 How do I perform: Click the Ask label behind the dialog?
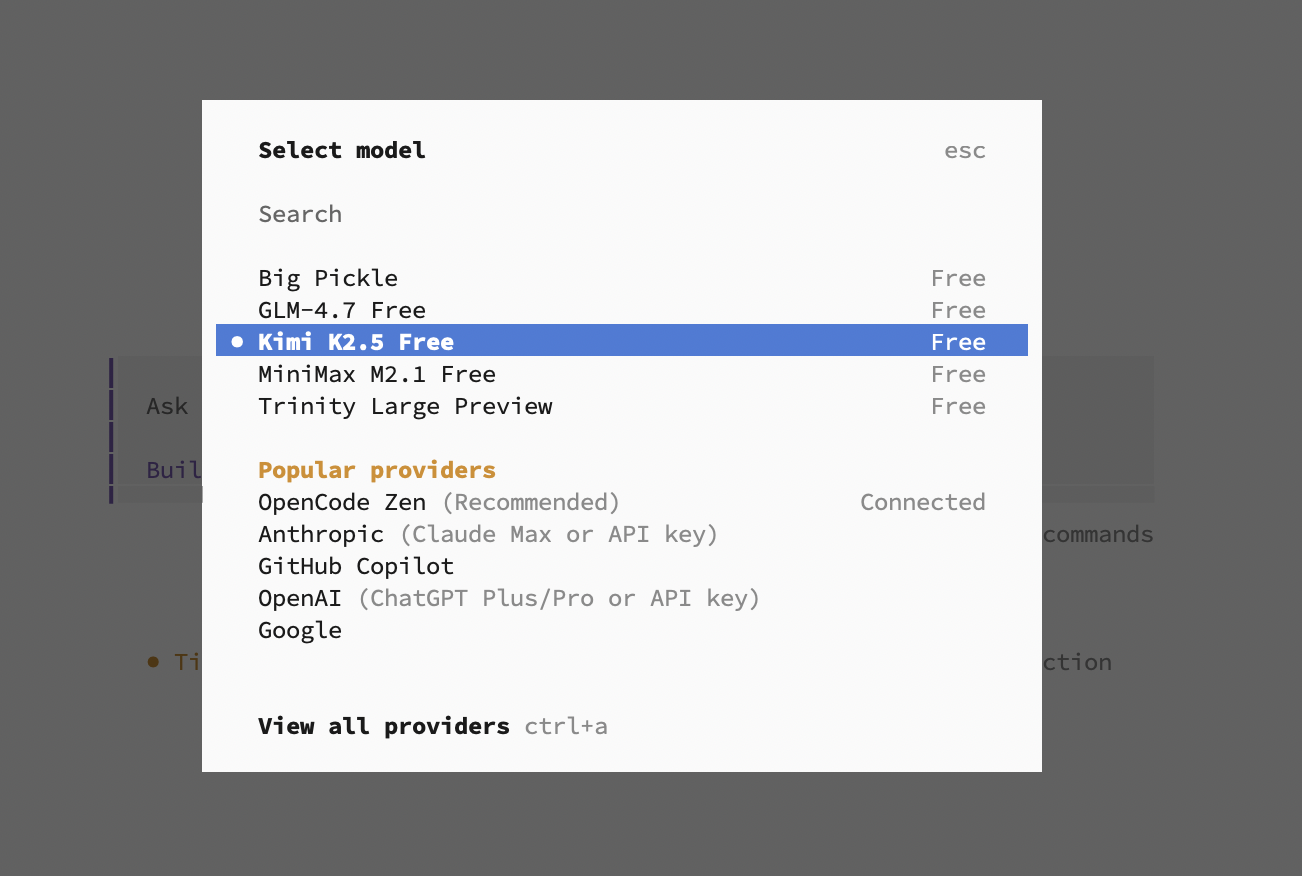tap(167, 406)
